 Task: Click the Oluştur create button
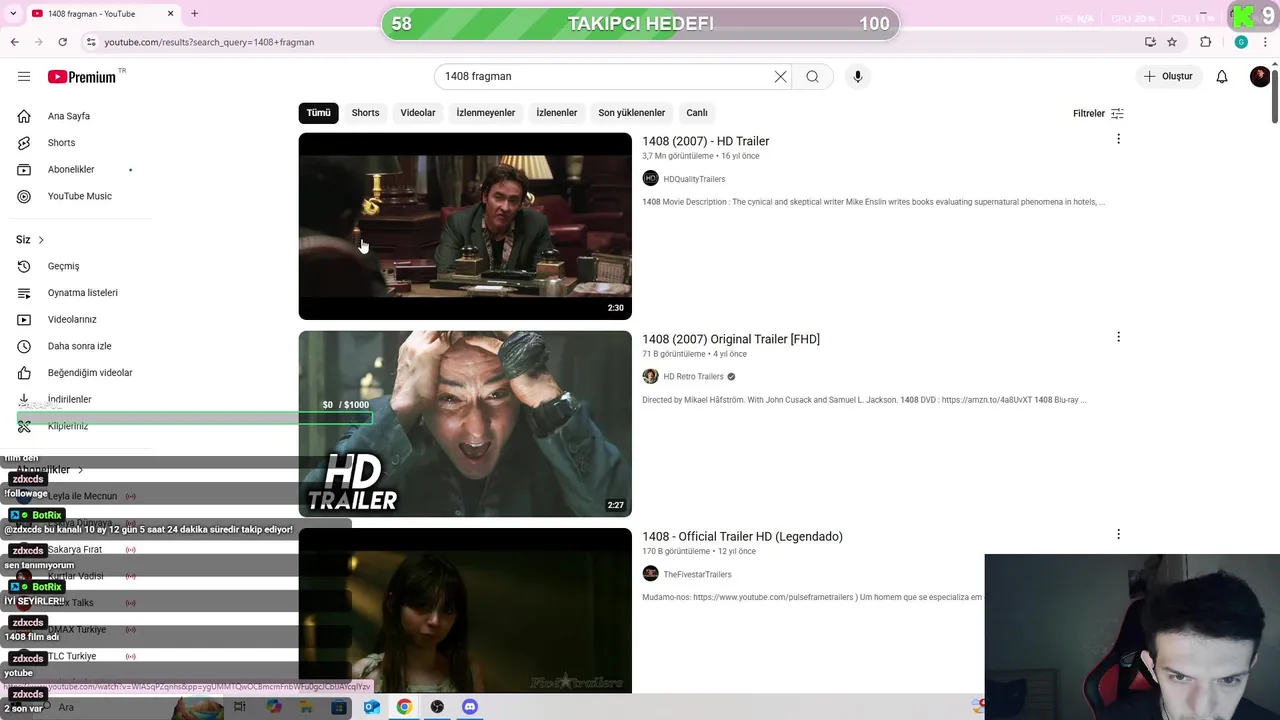click(1168, 77)
